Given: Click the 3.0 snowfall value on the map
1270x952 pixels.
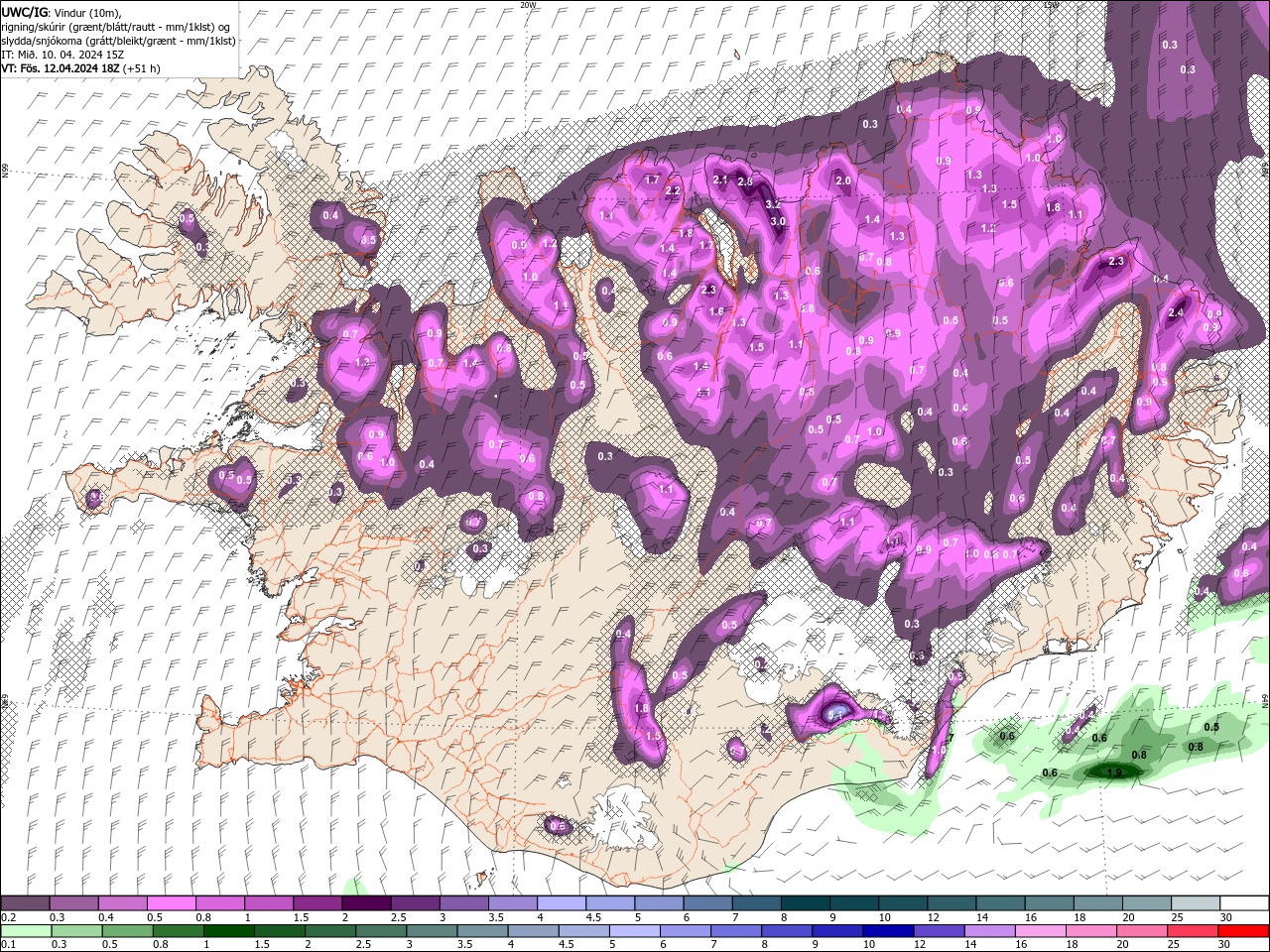Looking at the screenshot, I should (778, 222).
